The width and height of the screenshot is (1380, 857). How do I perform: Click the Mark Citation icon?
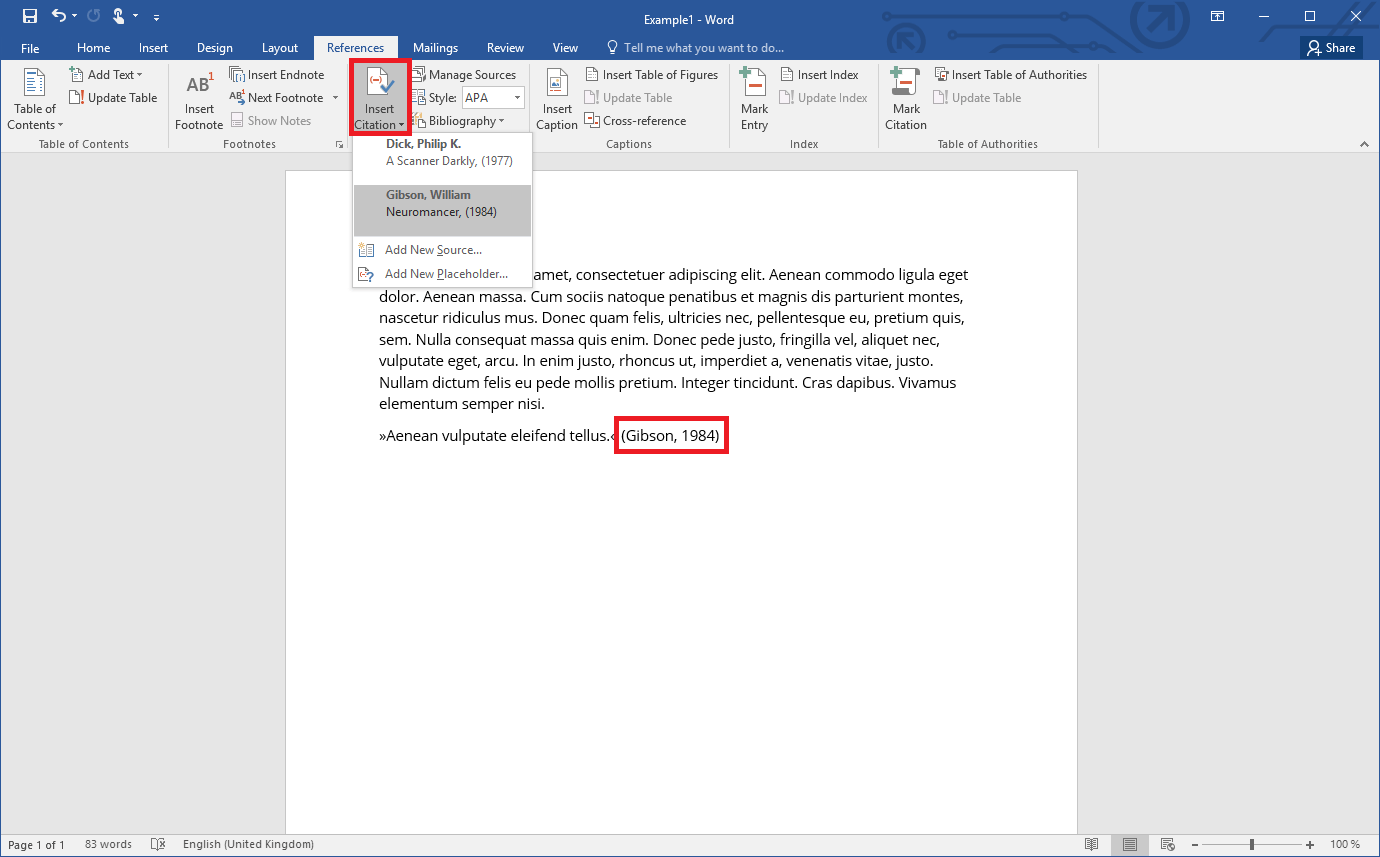coord(906,100)
